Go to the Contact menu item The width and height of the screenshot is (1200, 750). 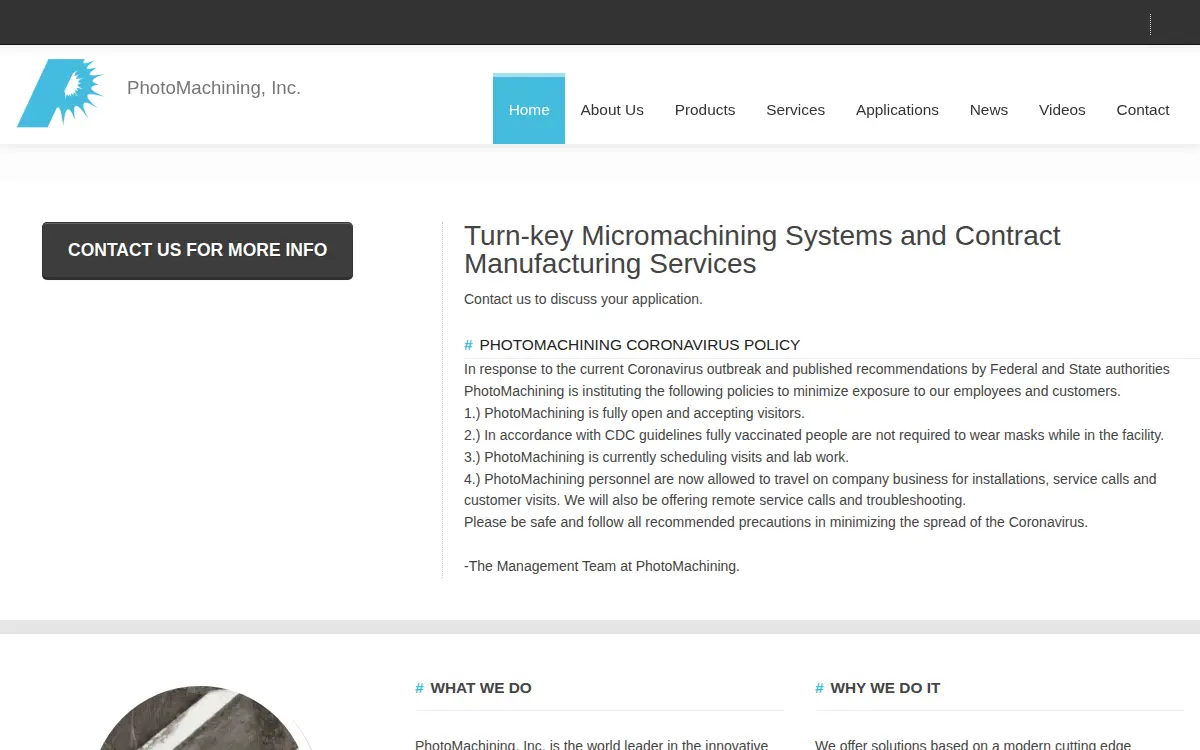(1143, 110)
